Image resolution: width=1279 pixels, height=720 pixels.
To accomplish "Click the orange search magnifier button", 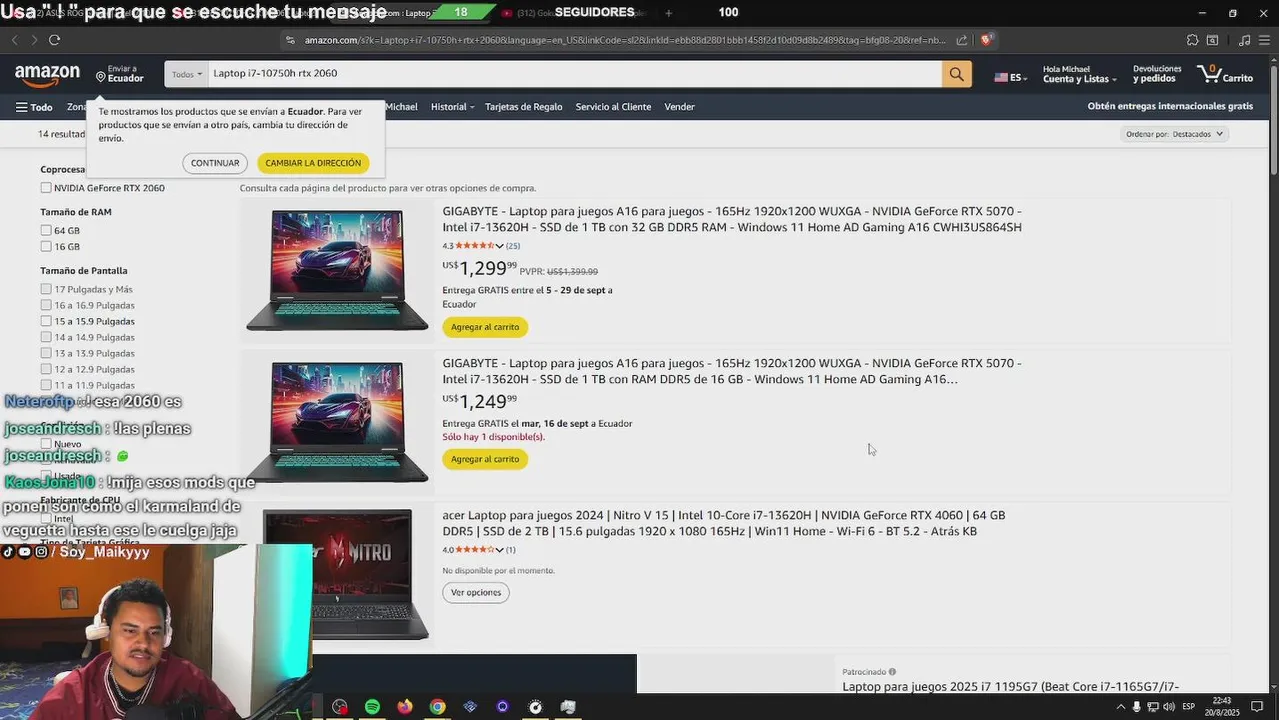I will (x=956, y=74).
